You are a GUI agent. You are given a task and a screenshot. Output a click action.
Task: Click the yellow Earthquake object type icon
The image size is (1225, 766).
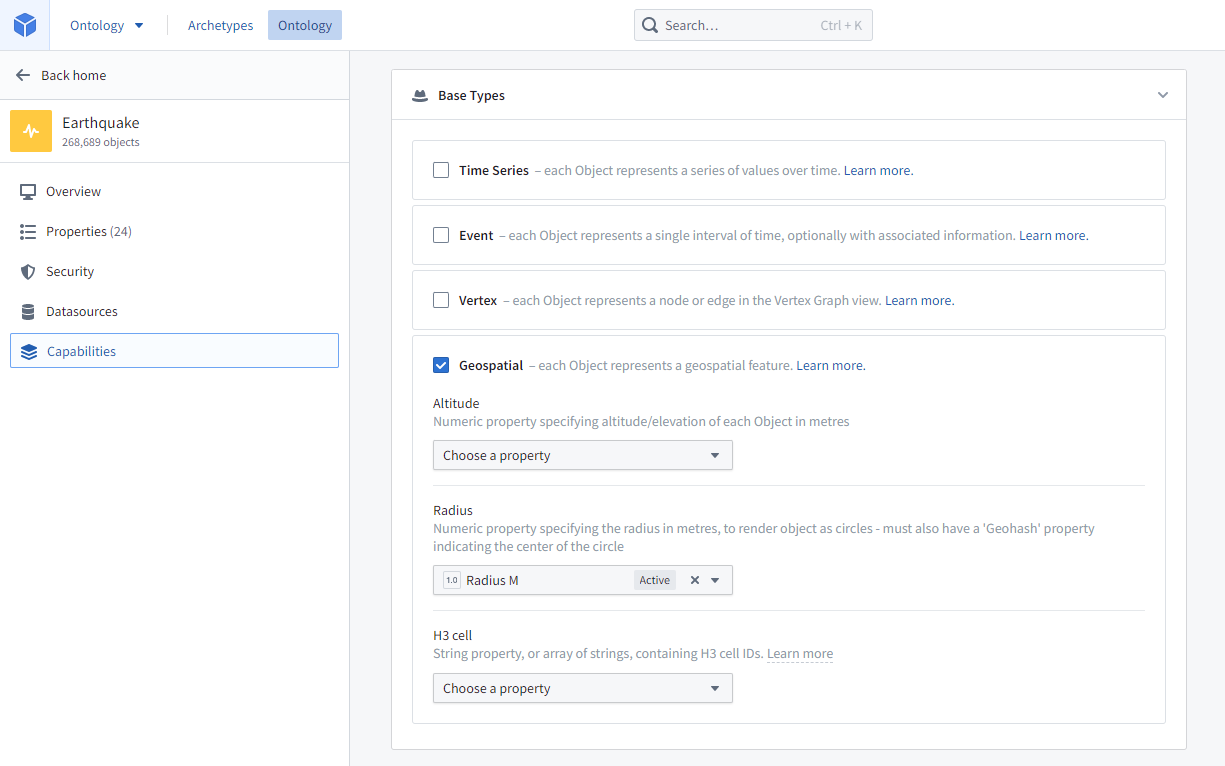click(x=31, y=131)
